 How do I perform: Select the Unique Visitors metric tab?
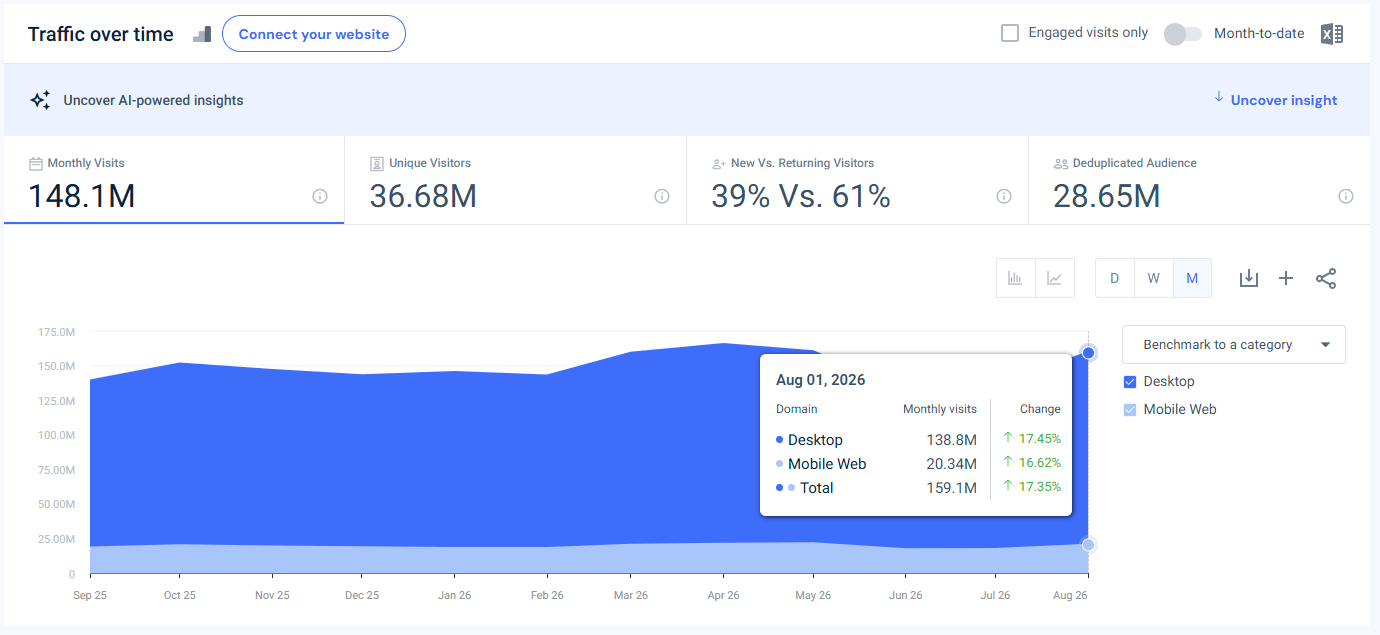pos(515,180)
